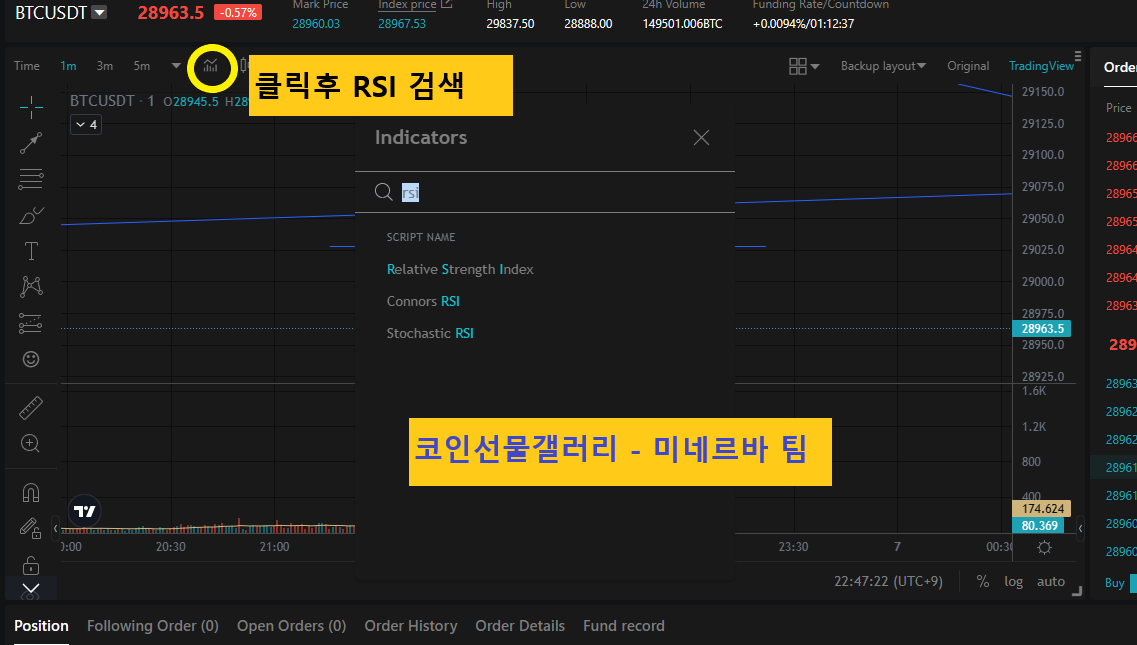Close the Indicators dialog
Screen dimensions: 1137x645
pos(701,137)
